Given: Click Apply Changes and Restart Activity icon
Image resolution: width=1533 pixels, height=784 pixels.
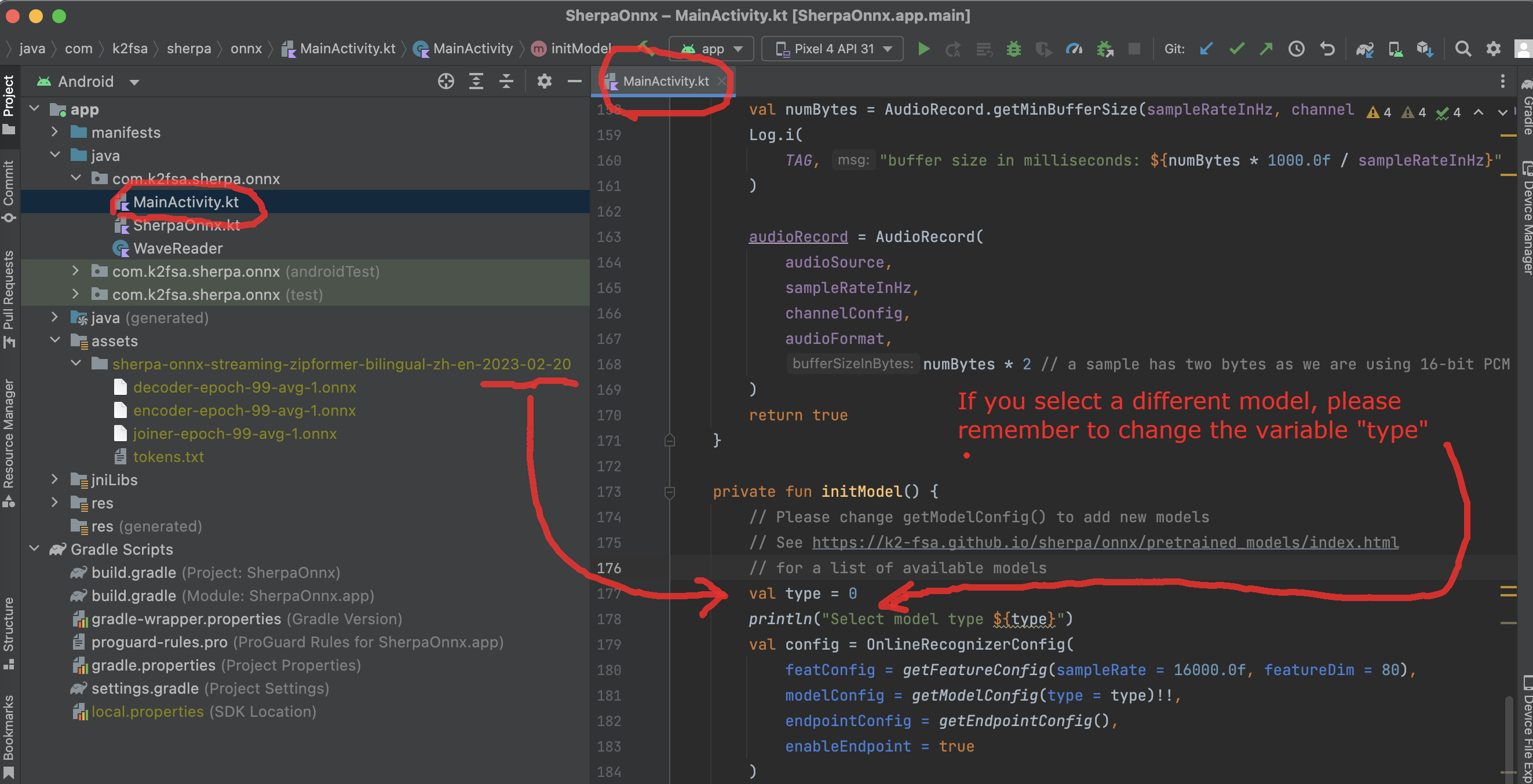Looking at the screenshot, I should click(x=954, y=49).
